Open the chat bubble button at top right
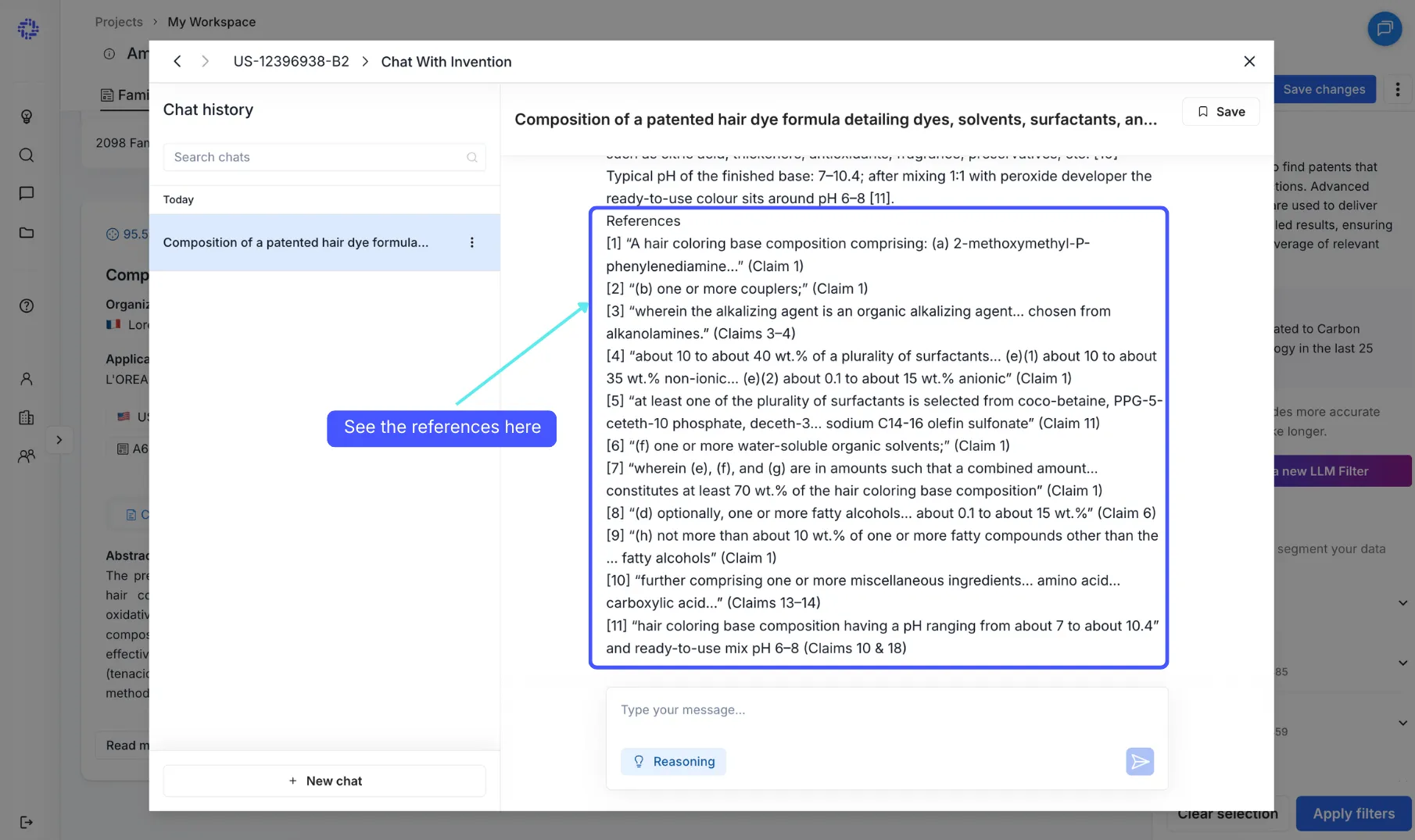 [1385, 29]
